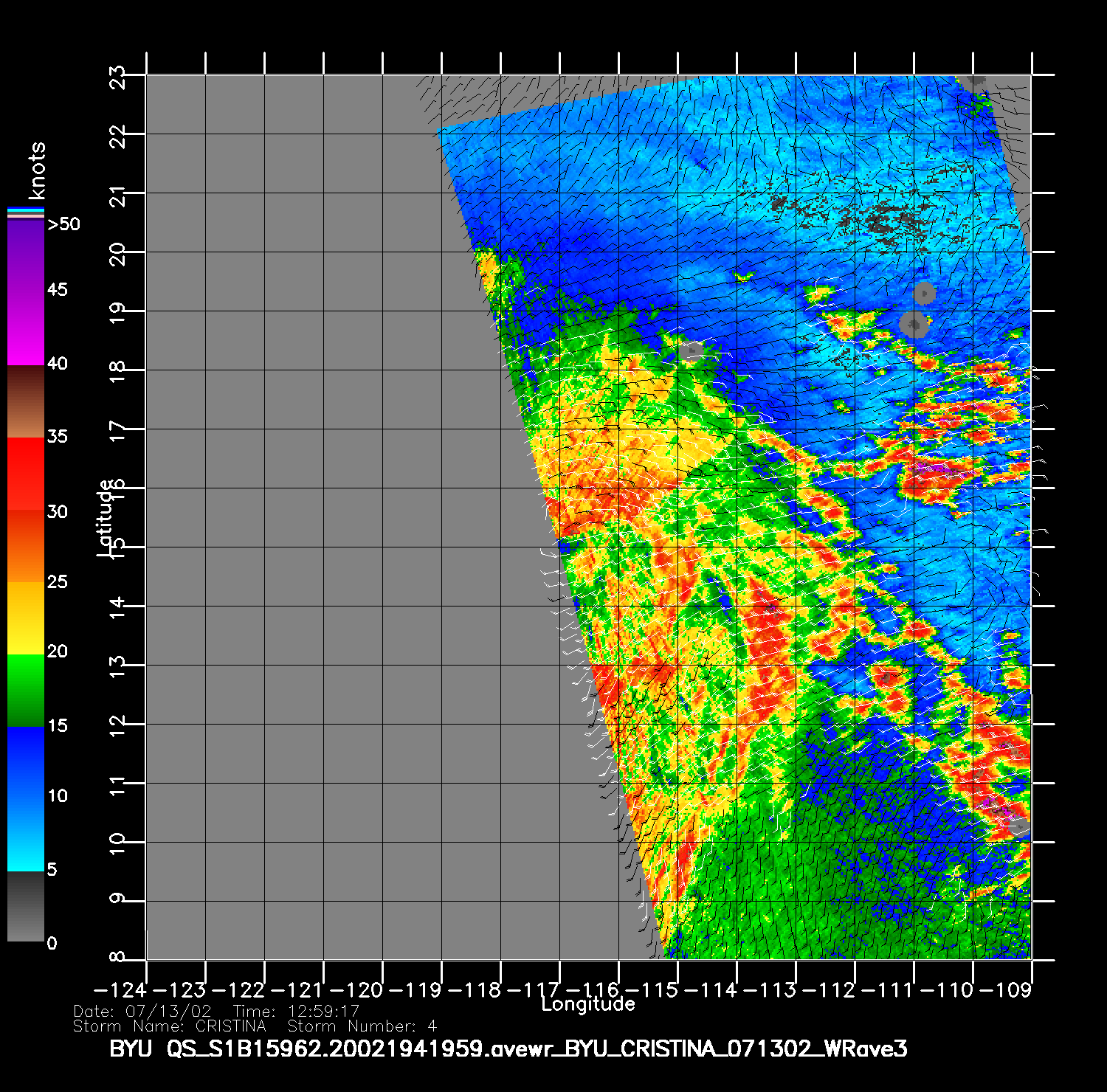Click the -124 longitude tick label
This screenshot has height=1092, width=1107.
[121, 989]
